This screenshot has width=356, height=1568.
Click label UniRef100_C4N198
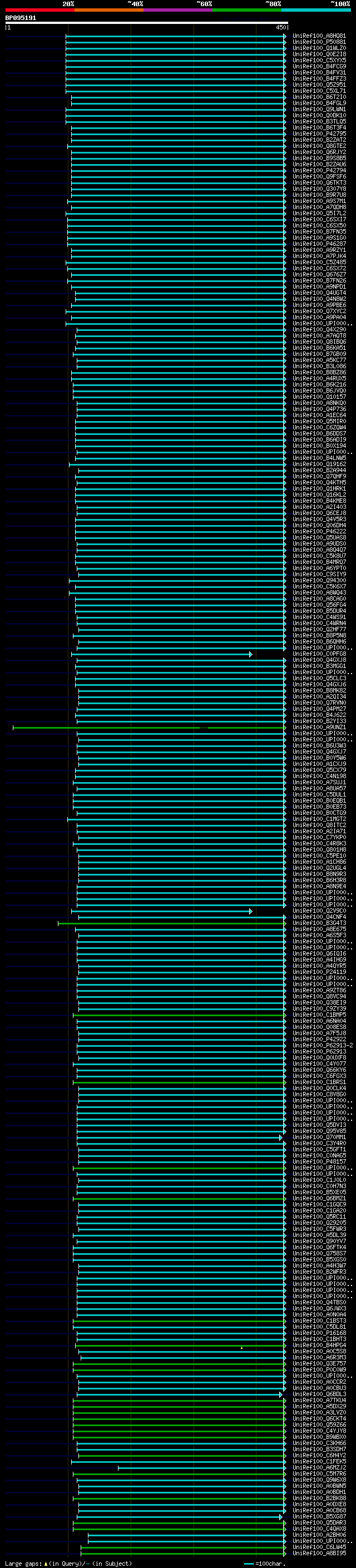click(x=319, y=776)
